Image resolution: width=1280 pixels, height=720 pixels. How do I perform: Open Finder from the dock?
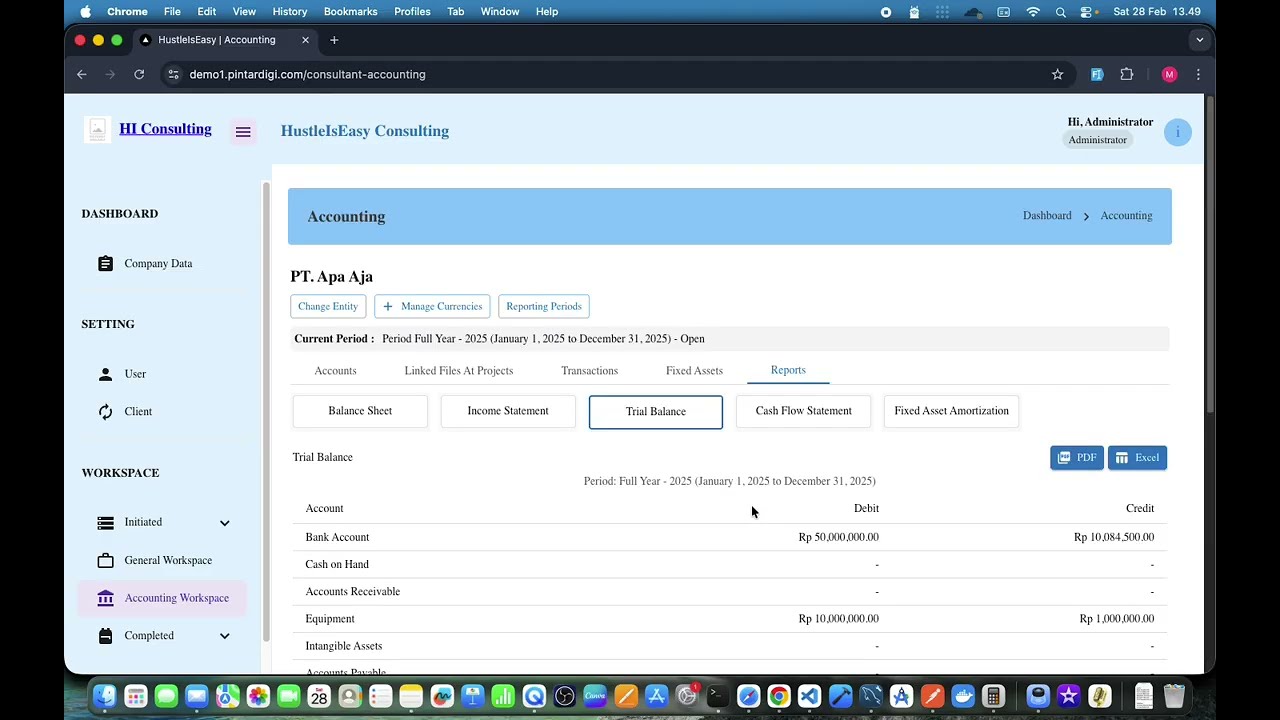[105, 696]
